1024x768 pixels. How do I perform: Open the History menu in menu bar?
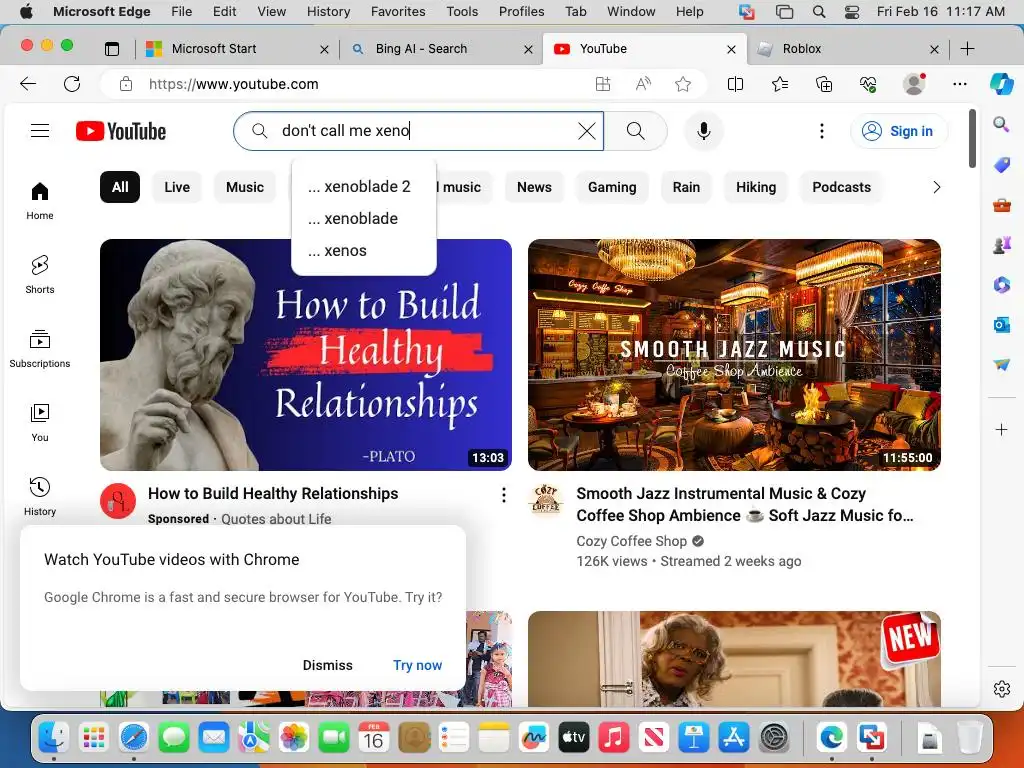coord(328,11)
